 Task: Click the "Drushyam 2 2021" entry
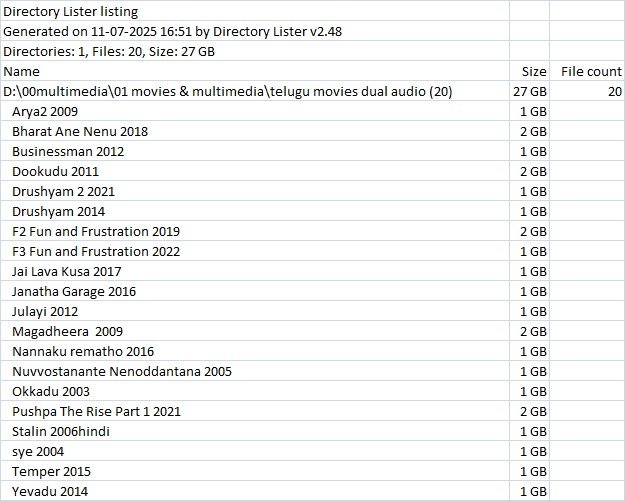pyautogui.click(x=65, y=192)
